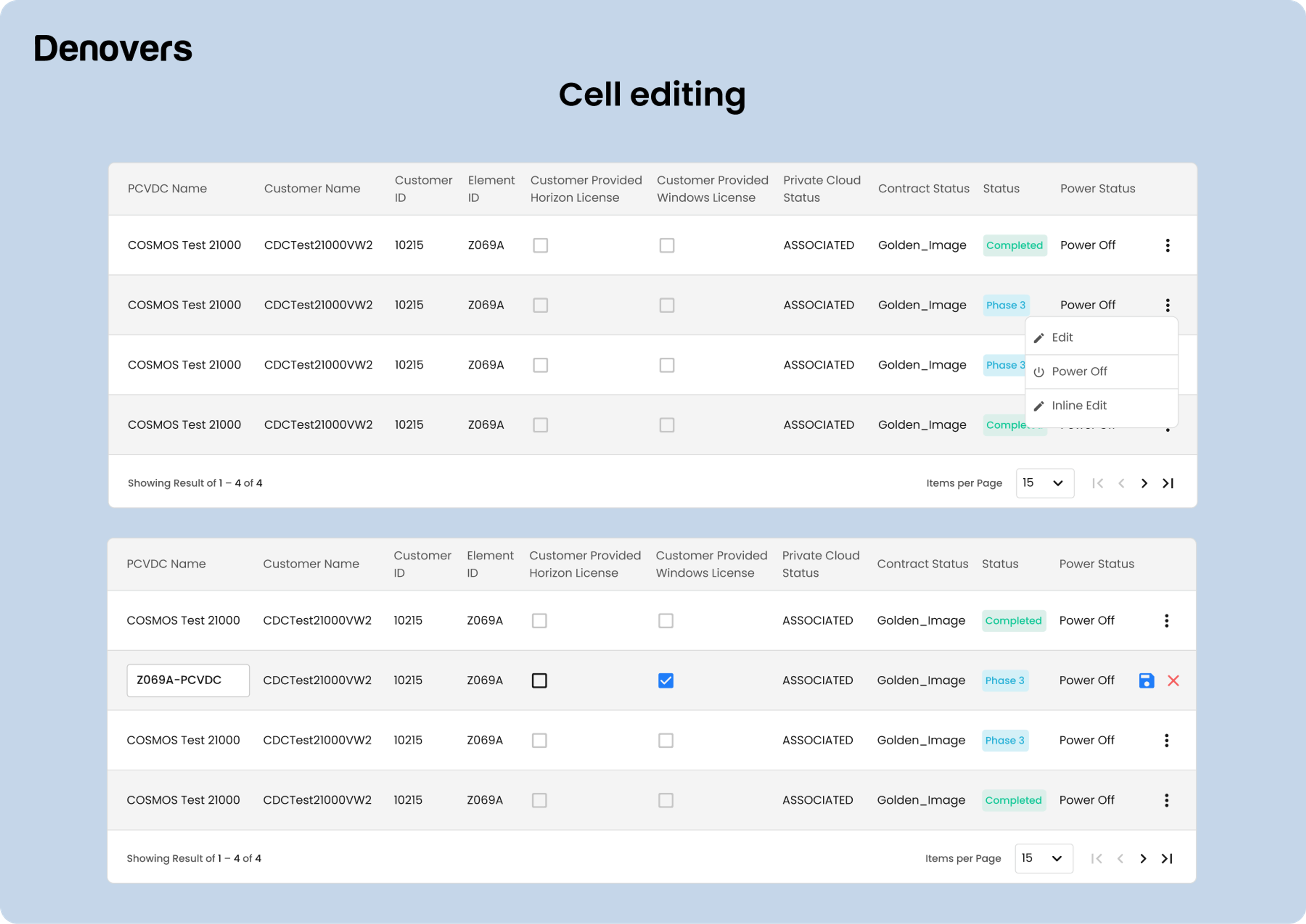Click the Private Cloud Status header in the bottom table
The height and width of the screenshot is (924, 1306).
pos(821,564)
